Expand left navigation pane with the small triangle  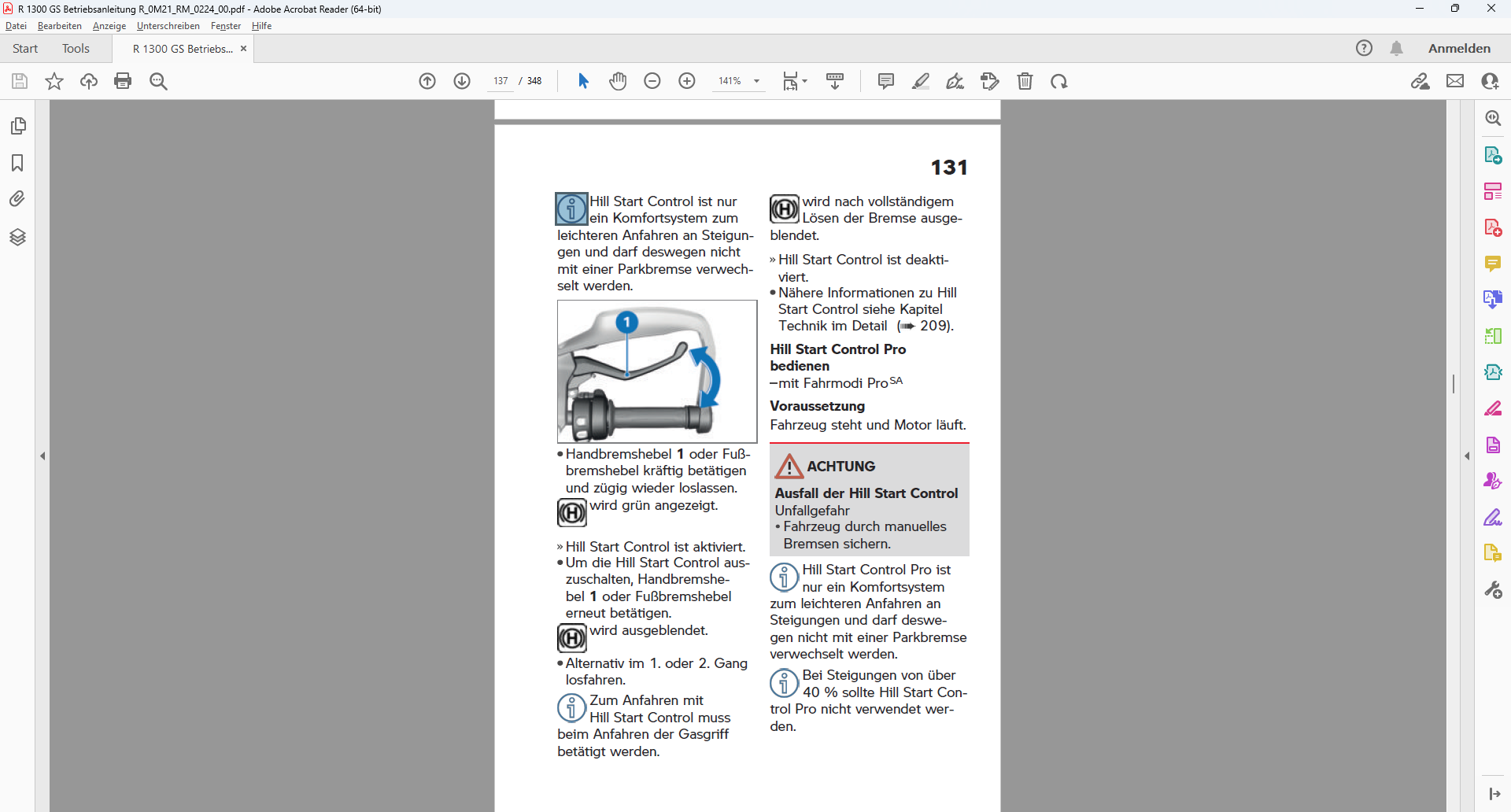(42, 456)
